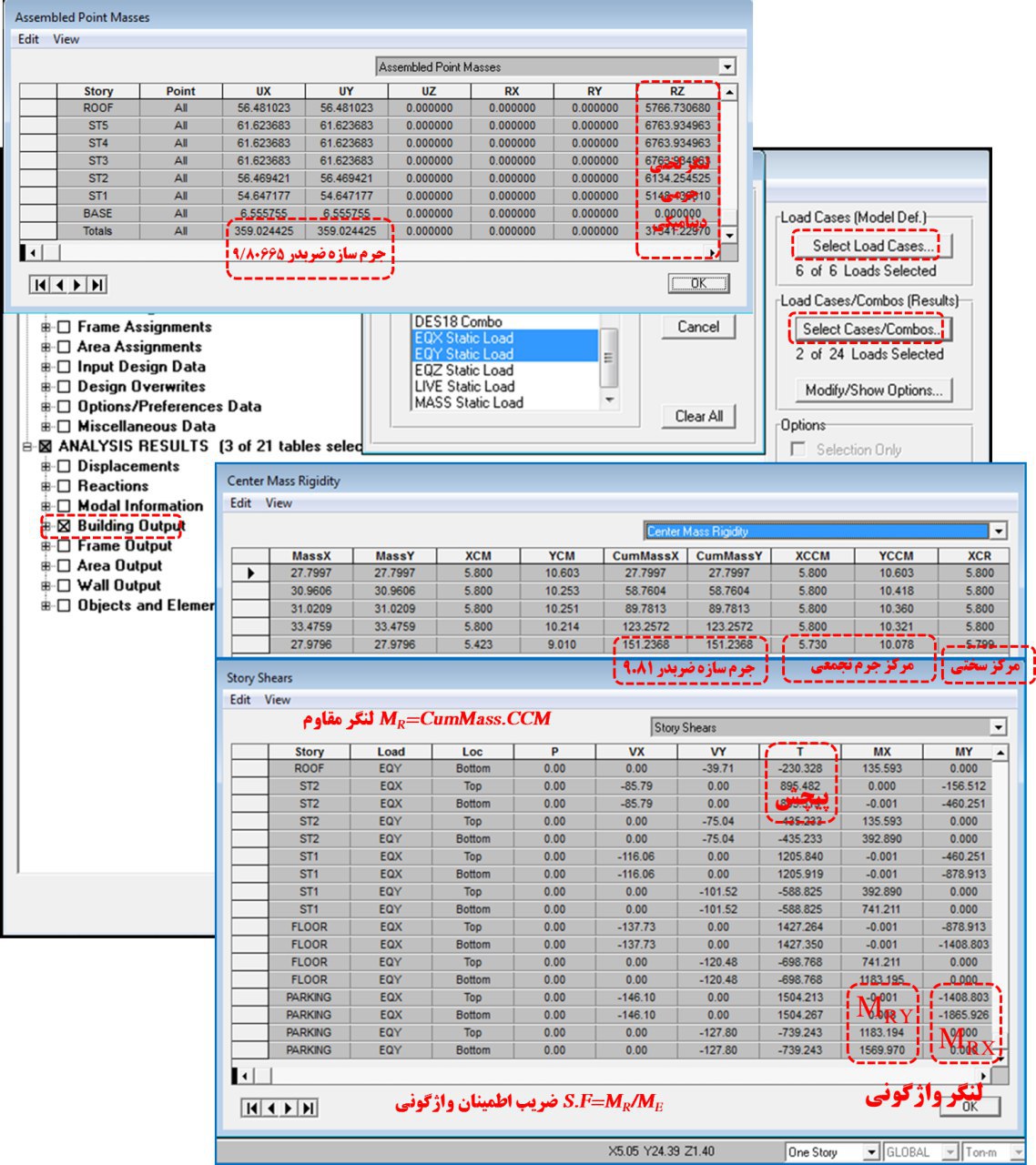Expand the Modal Information tree node
1036x1165 pixels.
[46, 506]
